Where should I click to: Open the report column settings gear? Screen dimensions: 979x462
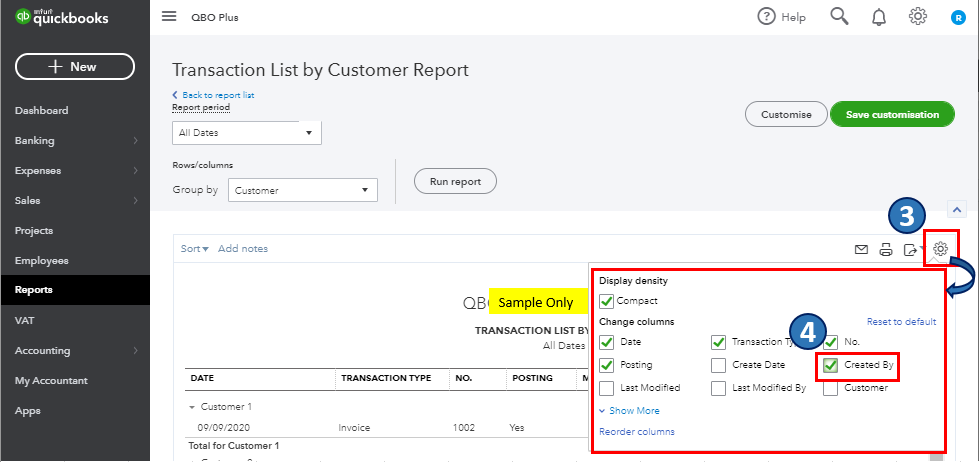click(940, 249)
